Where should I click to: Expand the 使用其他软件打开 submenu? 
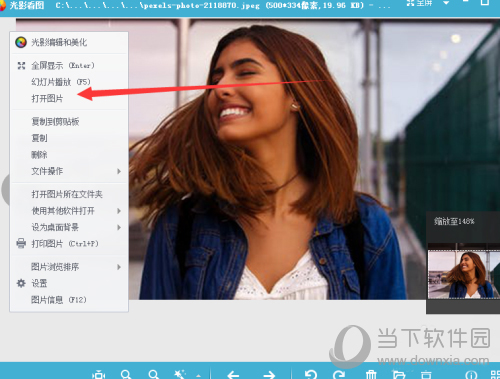(x=119, y=211)
